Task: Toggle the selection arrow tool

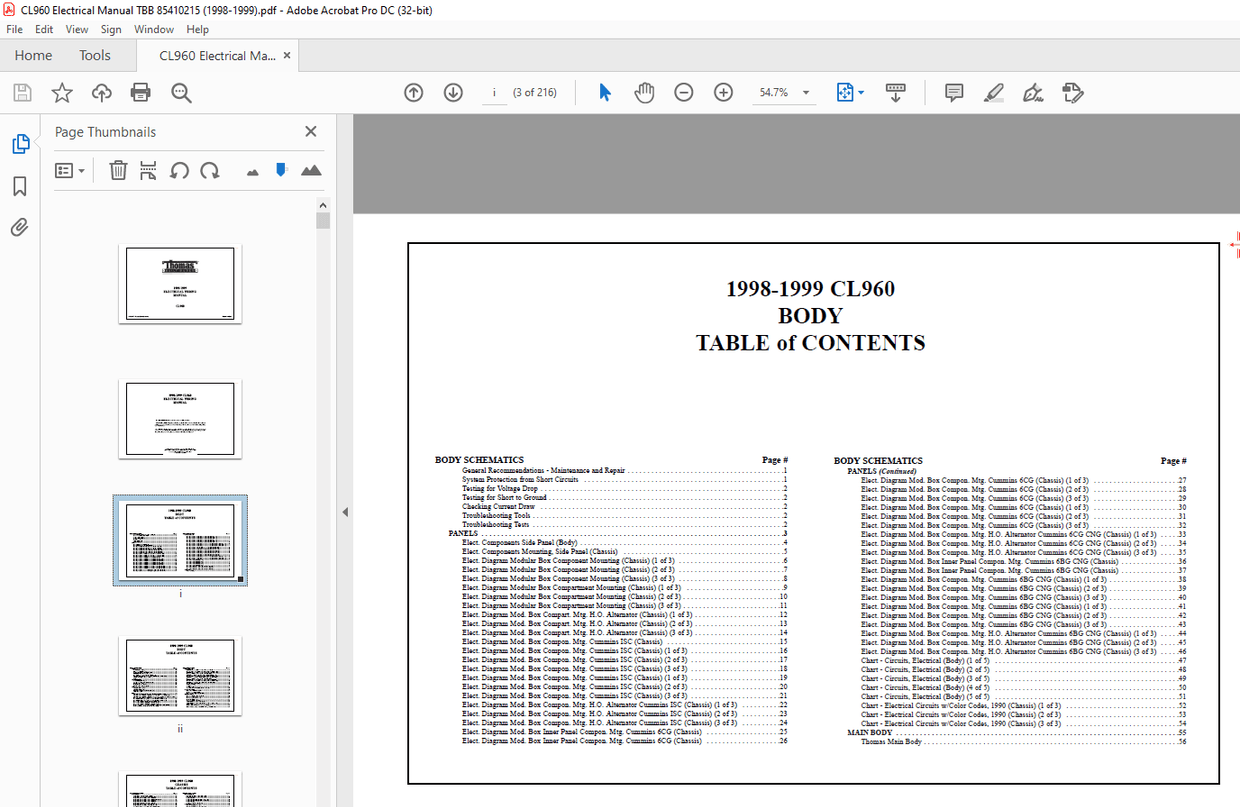Action: tap(604, 92)
